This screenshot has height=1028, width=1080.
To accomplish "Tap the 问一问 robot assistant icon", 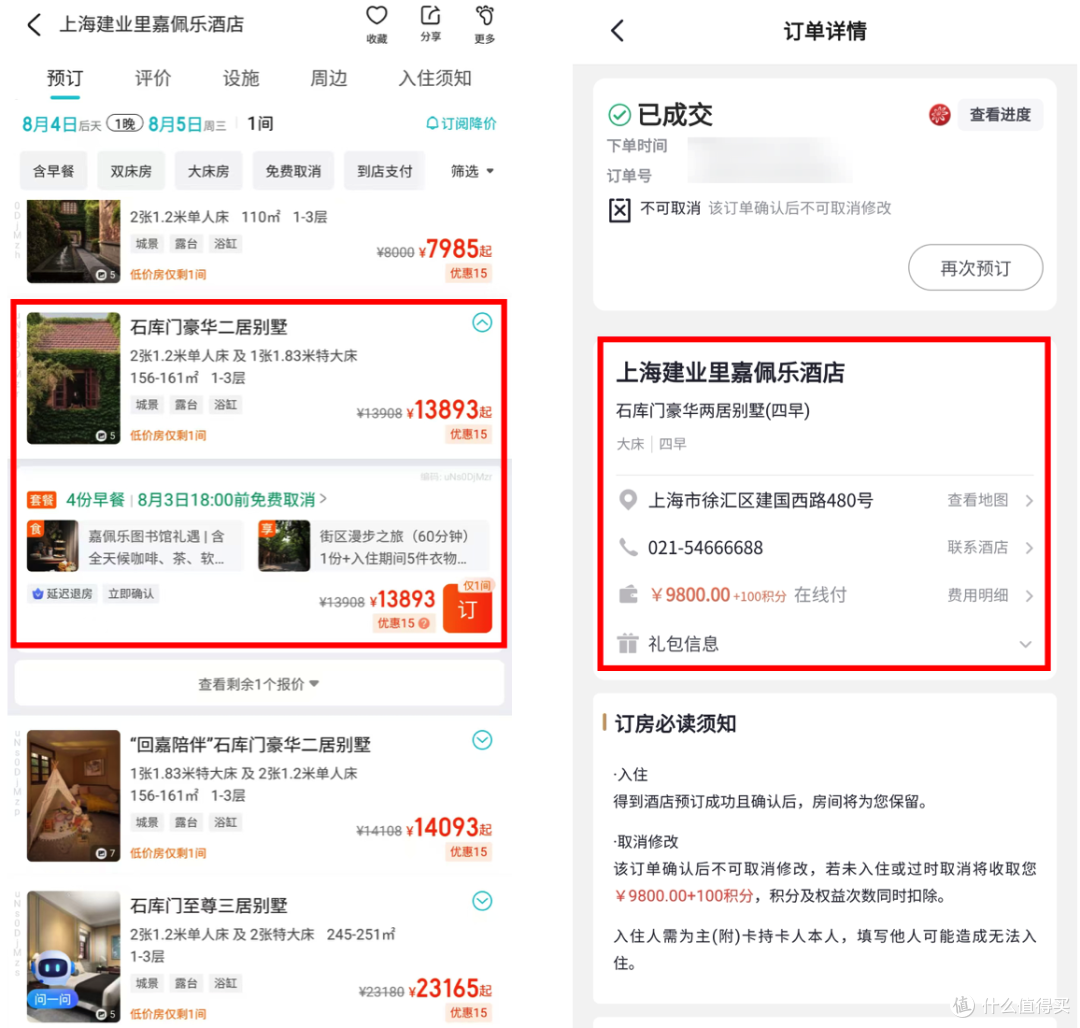I will coord(52,979).
